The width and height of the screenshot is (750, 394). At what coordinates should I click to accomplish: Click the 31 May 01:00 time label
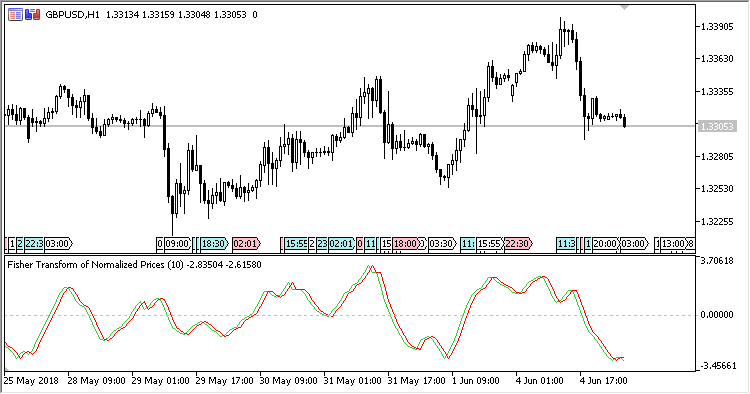point(353,381)
